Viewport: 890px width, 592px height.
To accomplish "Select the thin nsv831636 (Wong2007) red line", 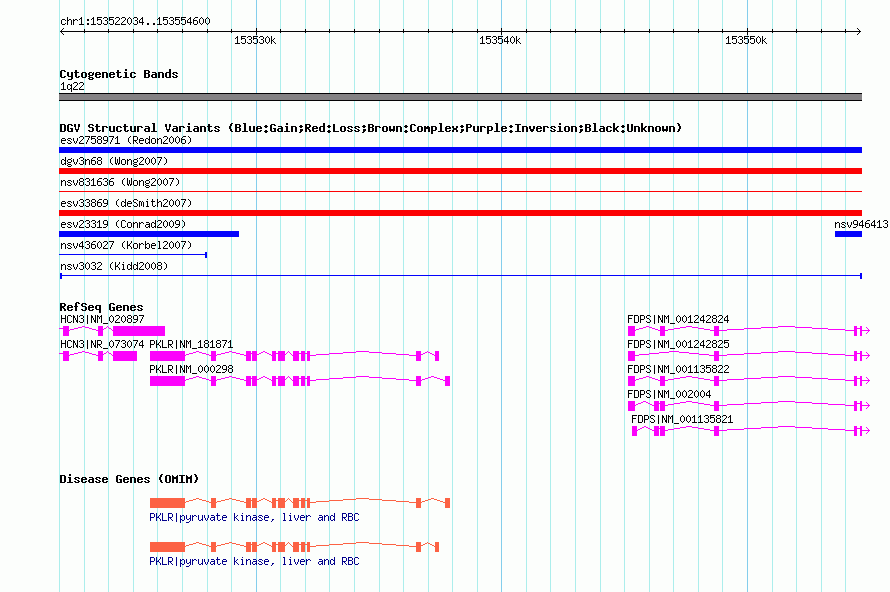I will pos(460,192).
